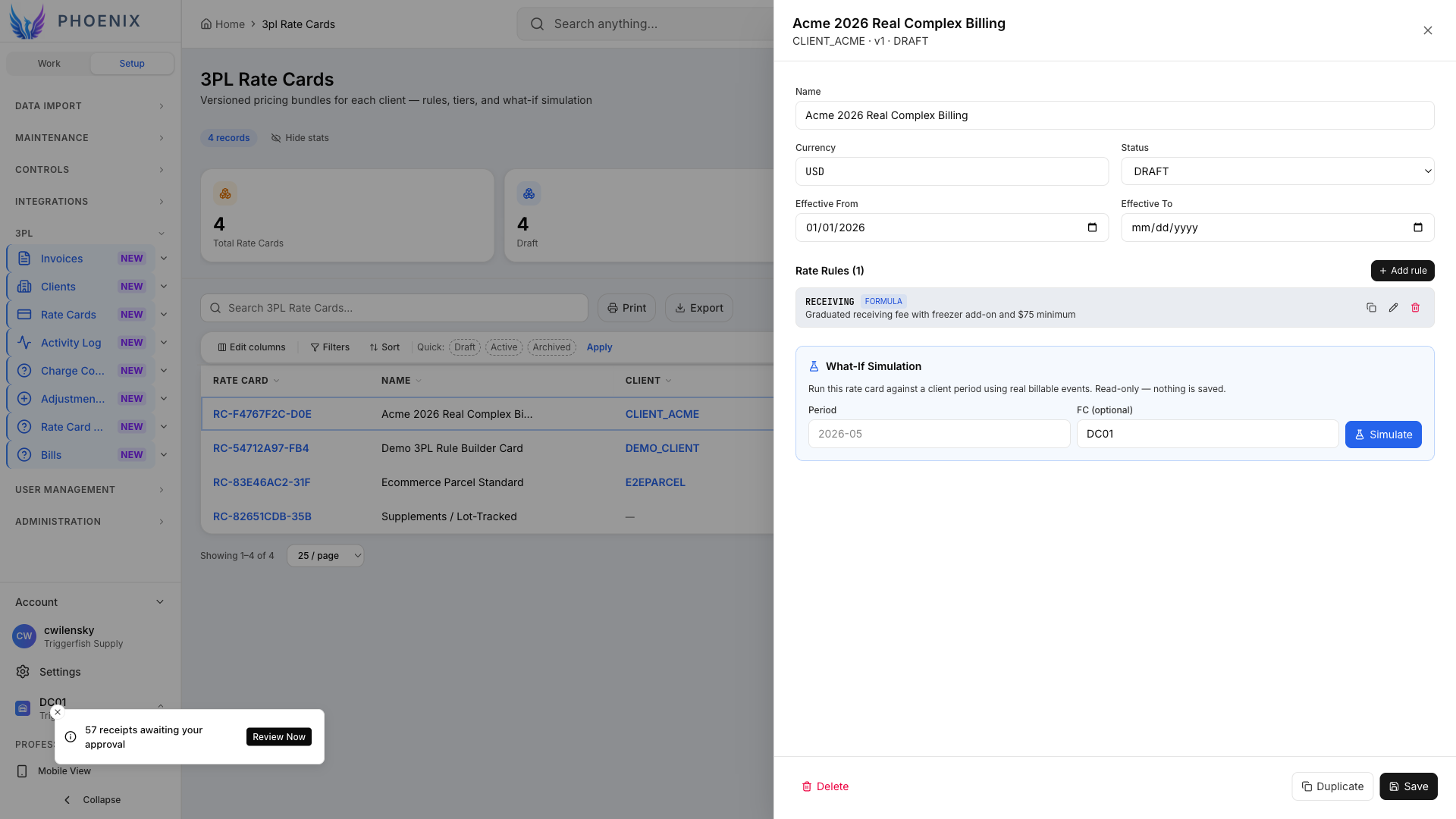Image resolution: width=1456 pixels, height=819 pixels.
Task: Click the Activity Log sidebar icon
Action: (24, 343)
